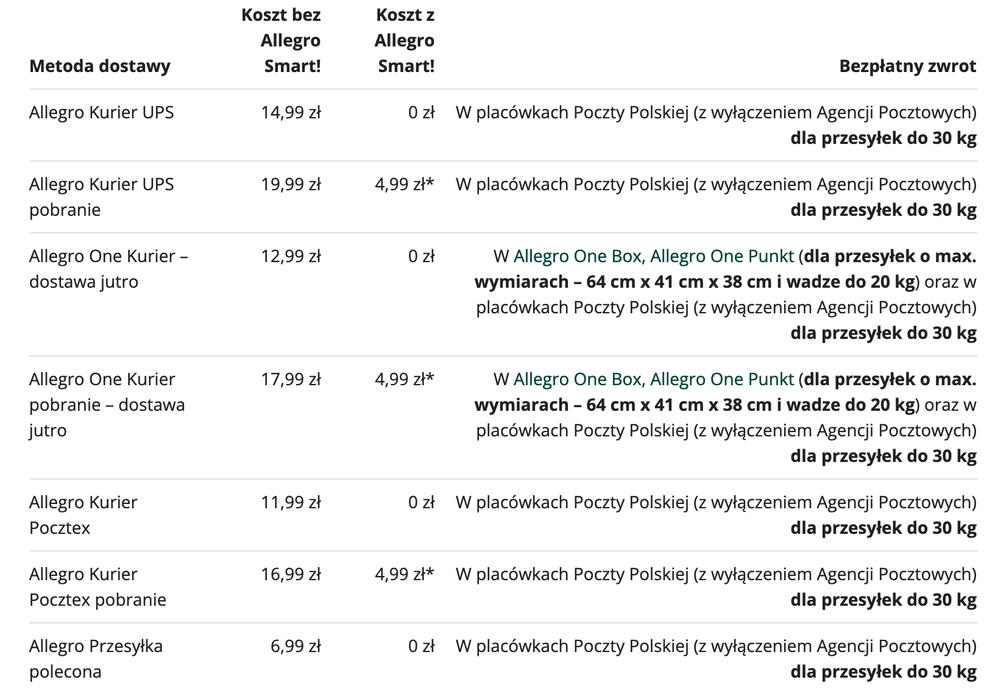Click the free-return text in the 16,99 zł row

tap(716, 588)
